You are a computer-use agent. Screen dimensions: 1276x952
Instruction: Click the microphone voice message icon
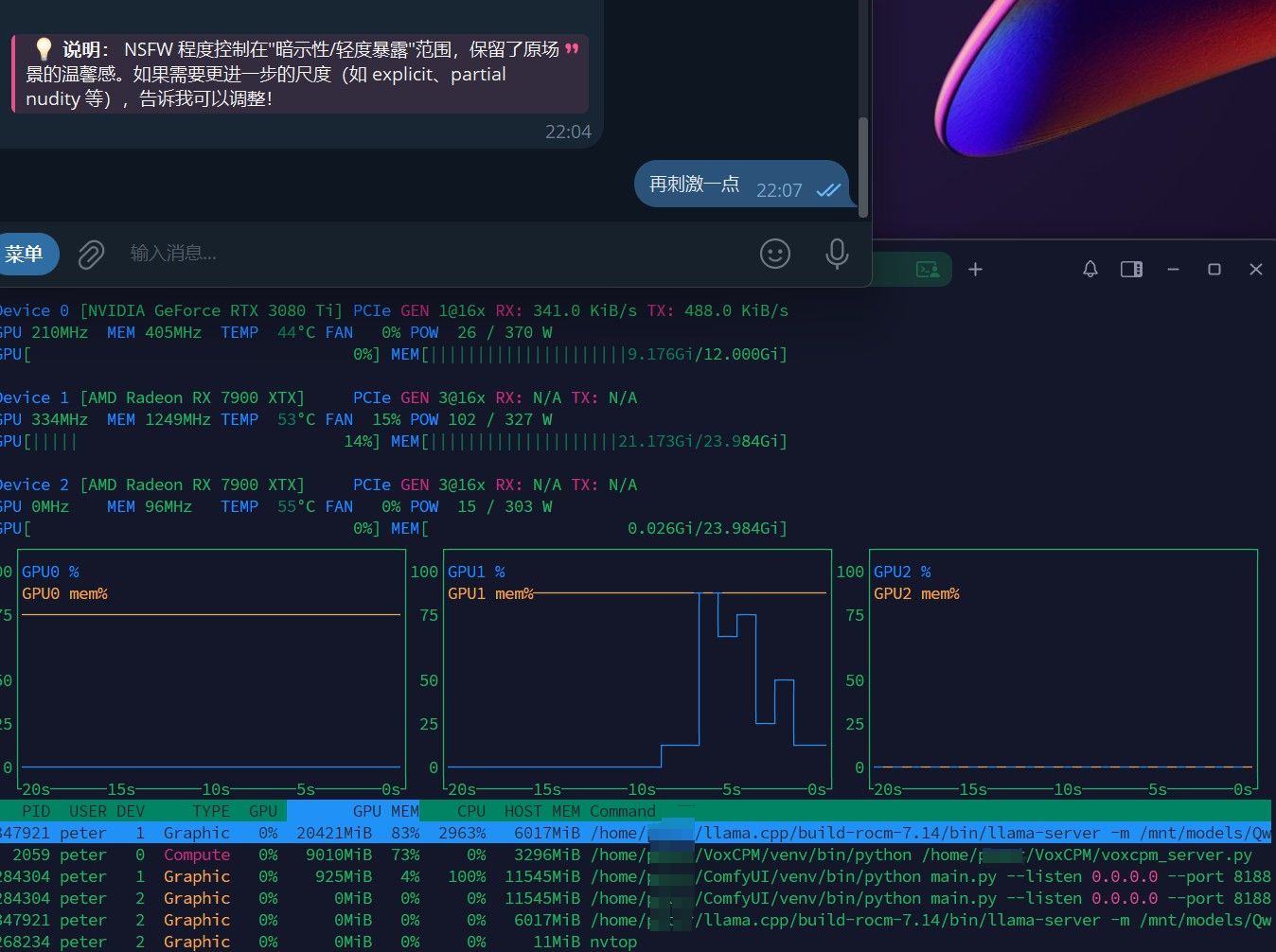(x=837, y=254)
